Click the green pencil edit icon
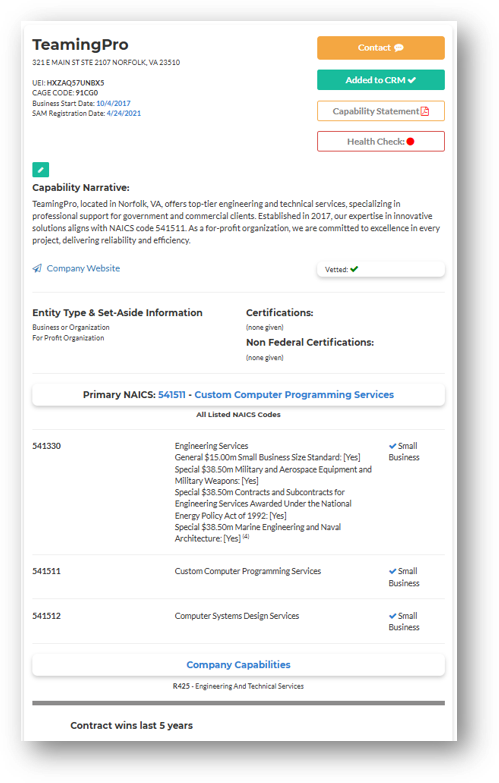The image size is (499, 783). 40,170
